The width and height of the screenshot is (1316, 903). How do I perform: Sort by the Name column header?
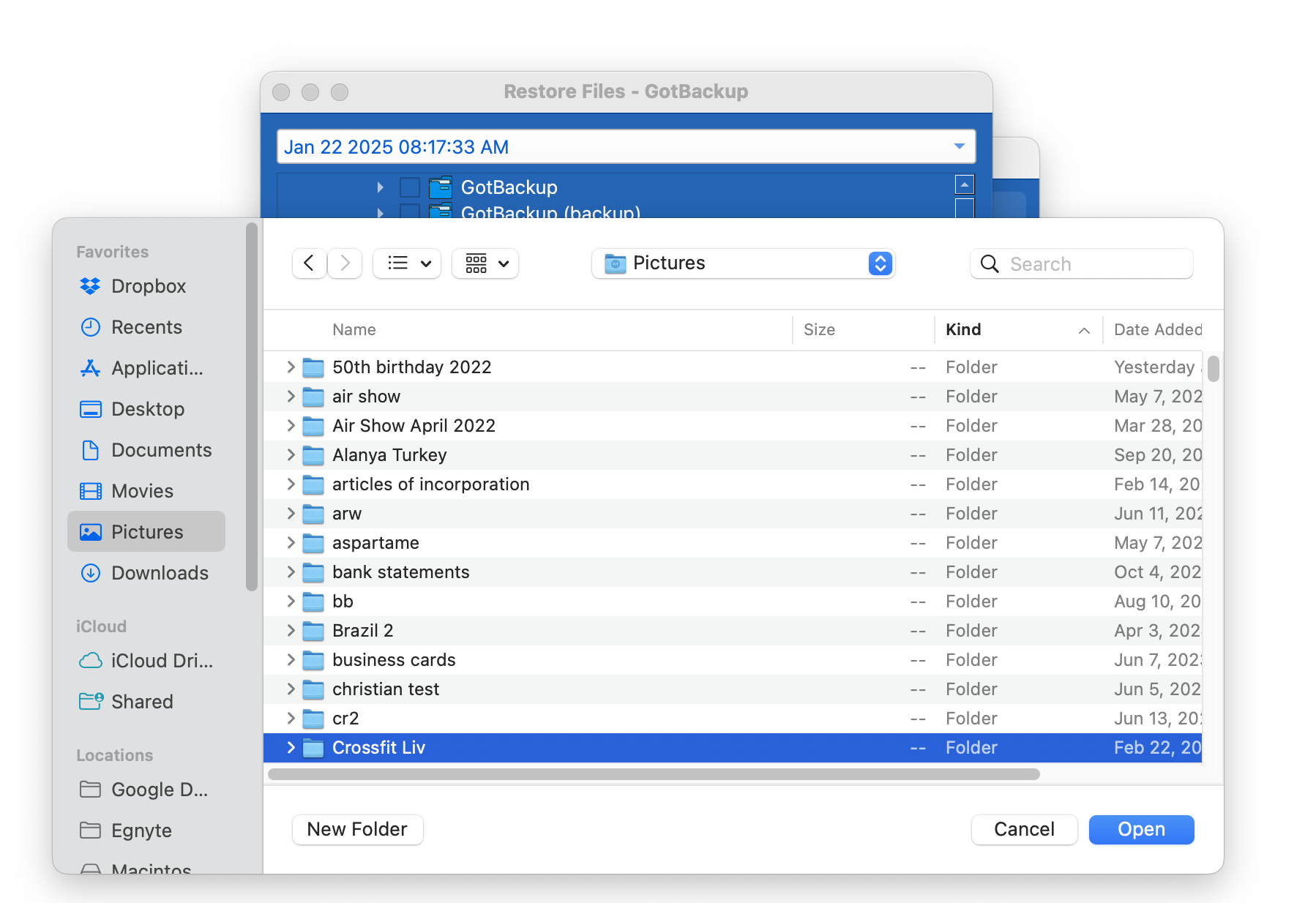354,330
